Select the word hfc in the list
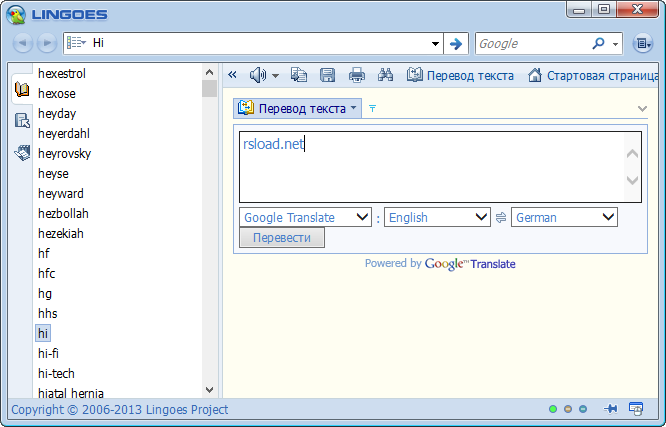The image size is (666, 427). click(47, 273)
